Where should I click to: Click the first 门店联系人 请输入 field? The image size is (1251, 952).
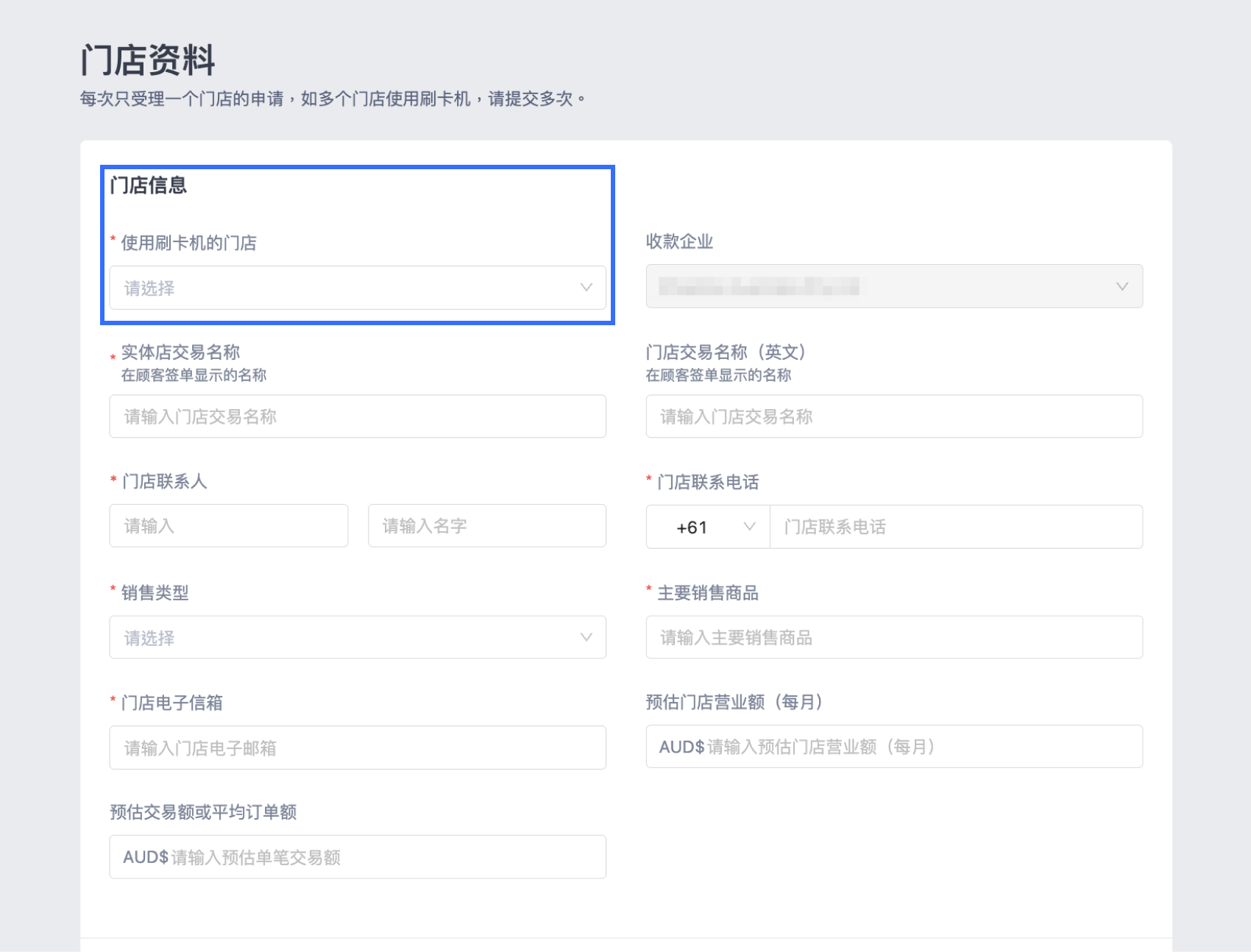[228, 526]
